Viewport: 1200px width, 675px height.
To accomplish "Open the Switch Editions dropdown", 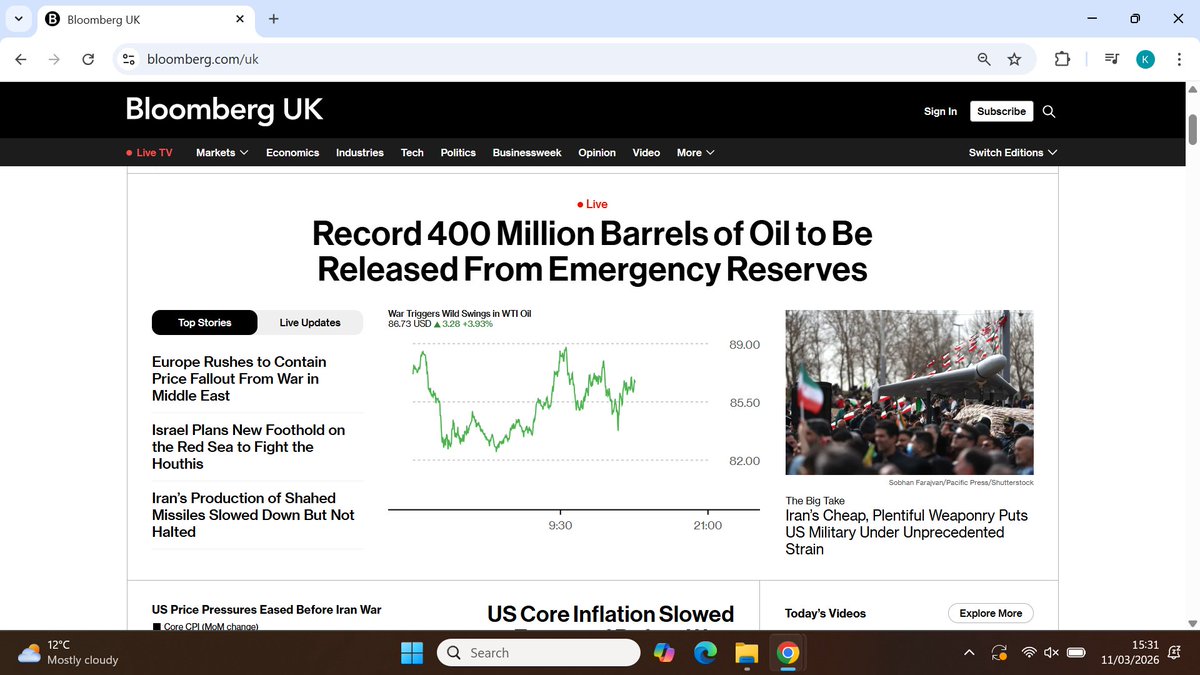I will pyautogui.click(x=1013, y=153).
